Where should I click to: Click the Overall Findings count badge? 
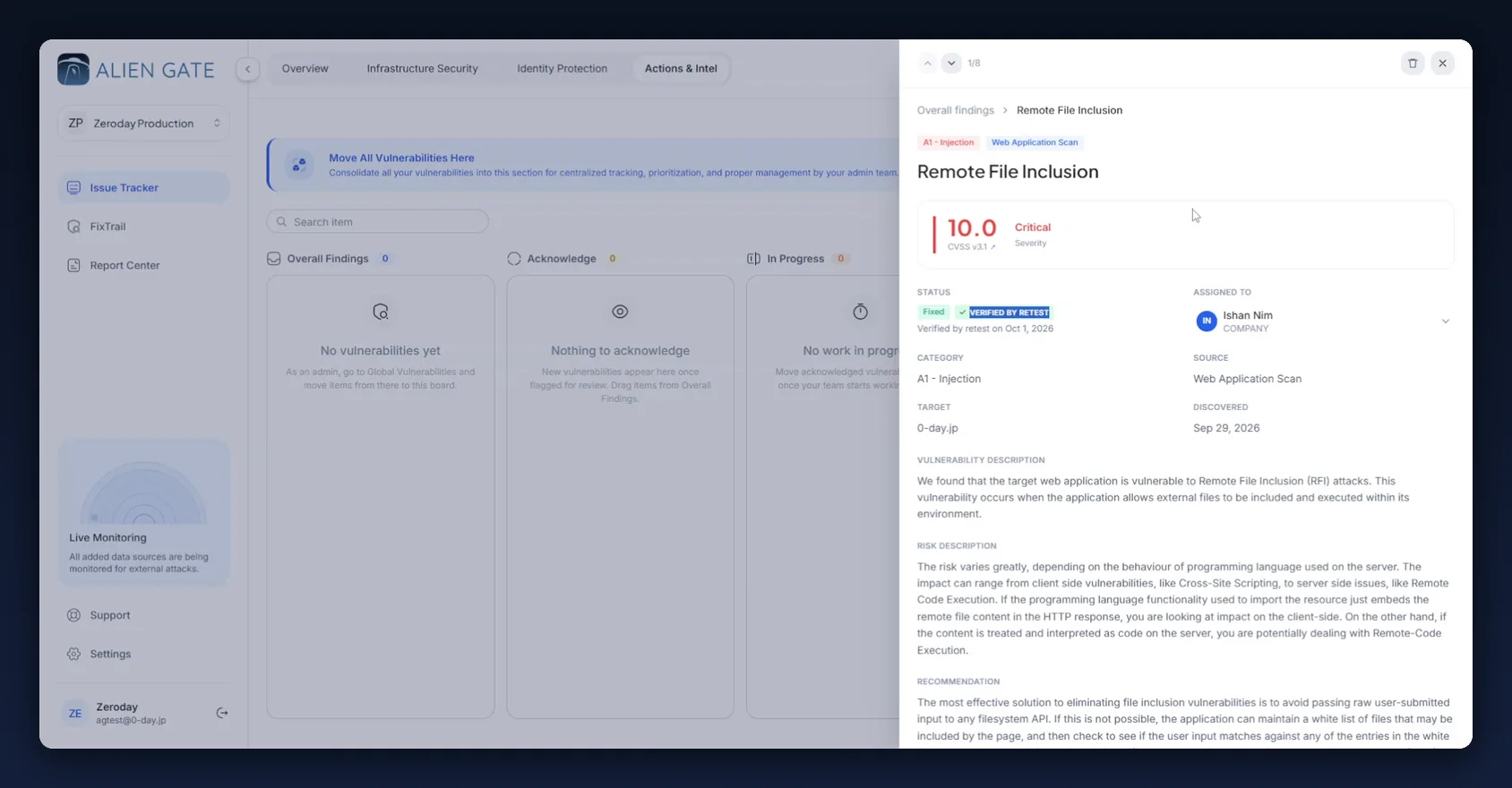(385, 259)
